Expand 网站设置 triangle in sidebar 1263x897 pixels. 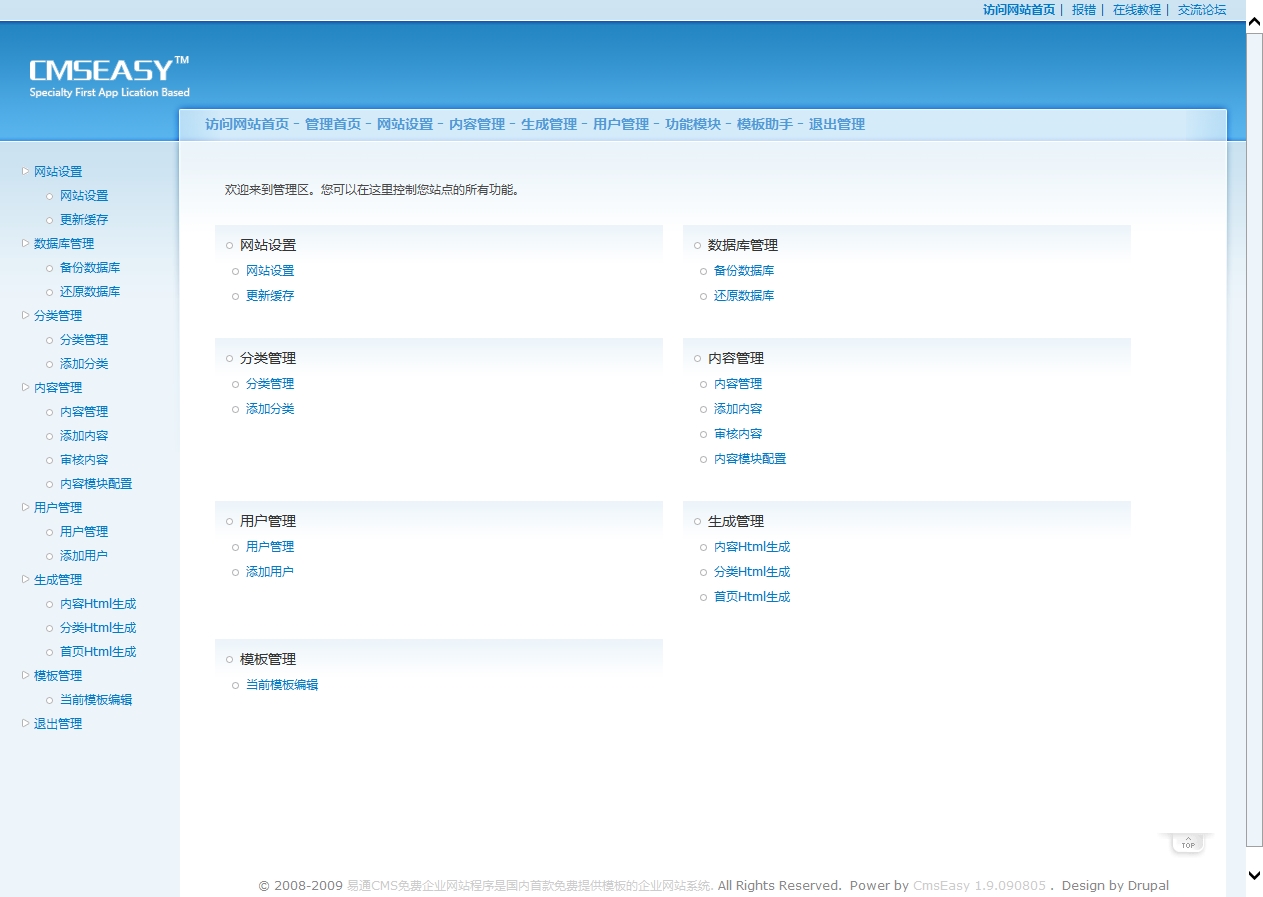pos(25,171)
